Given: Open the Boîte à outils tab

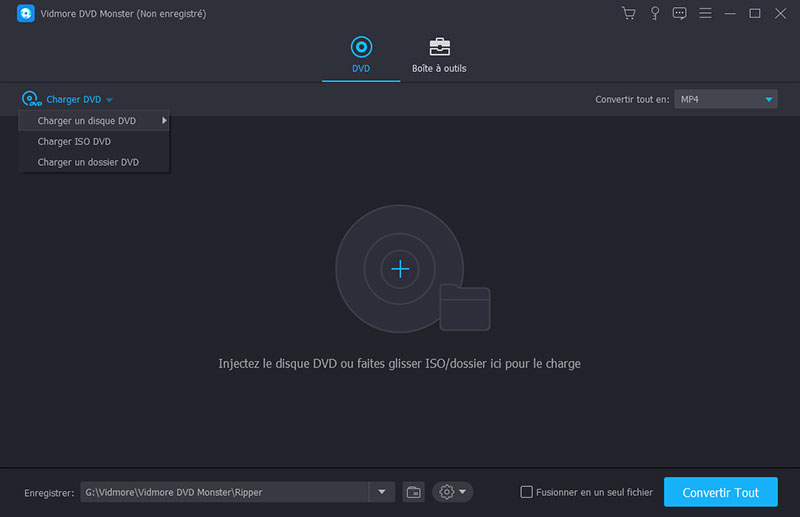Looking at the screenshot, I should (439, 55).
